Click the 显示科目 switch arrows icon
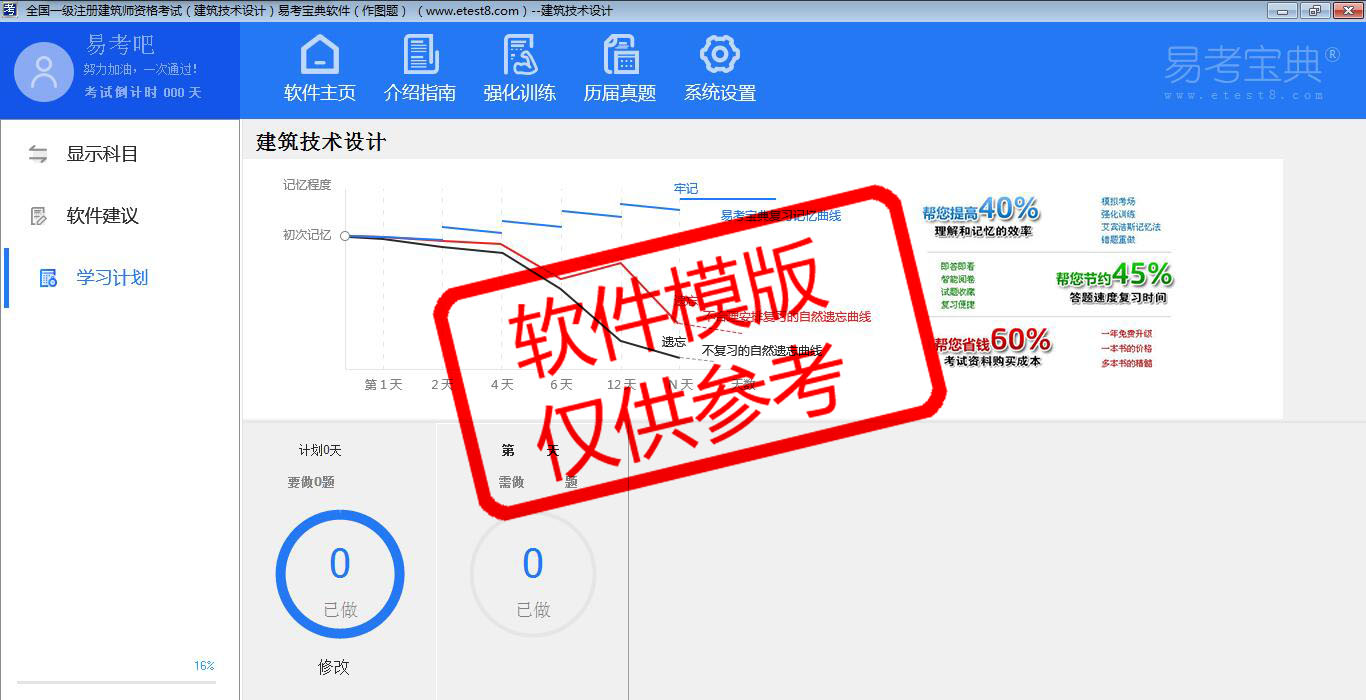 tap(38, 154)
